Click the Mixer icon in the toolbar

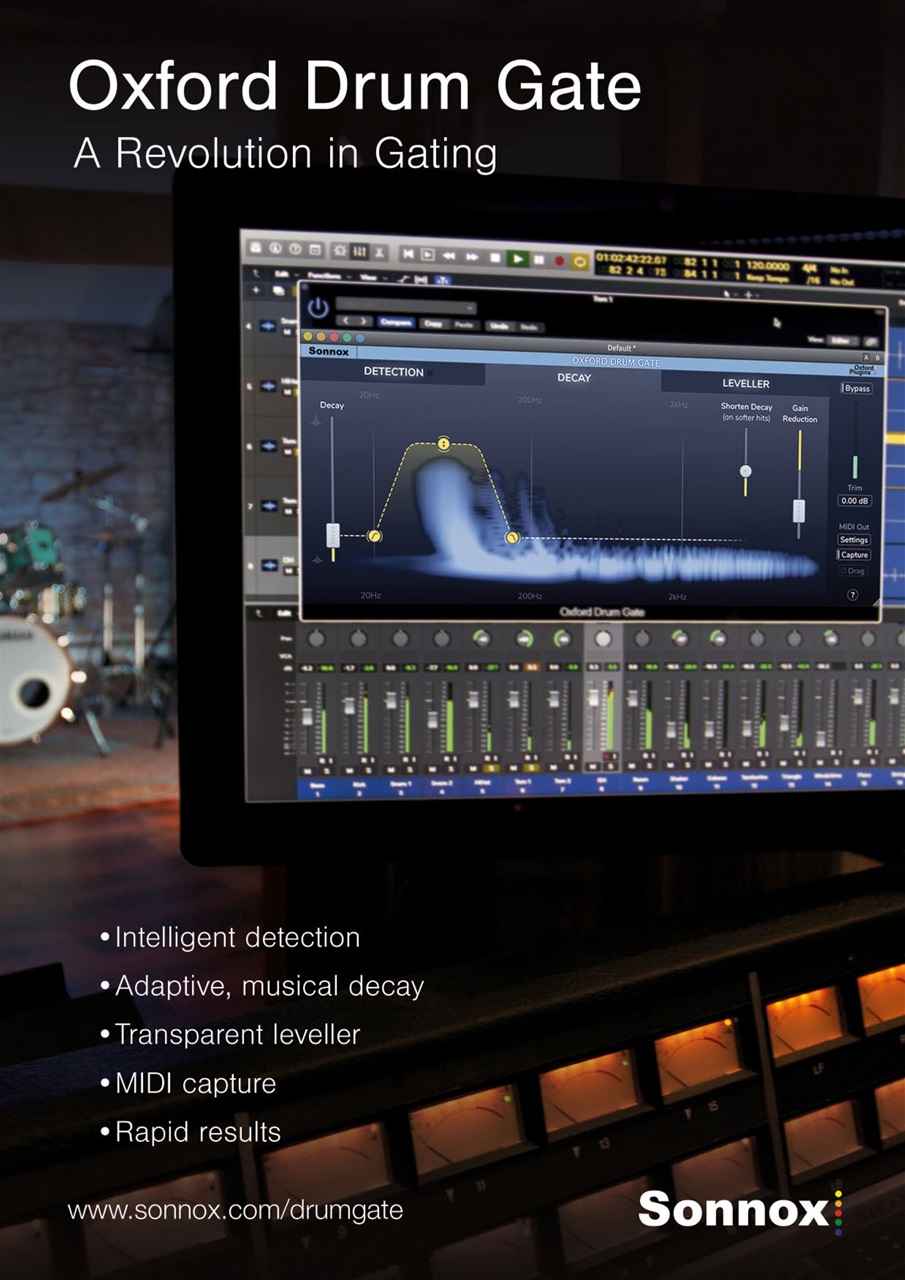click(x=360, y=250)
